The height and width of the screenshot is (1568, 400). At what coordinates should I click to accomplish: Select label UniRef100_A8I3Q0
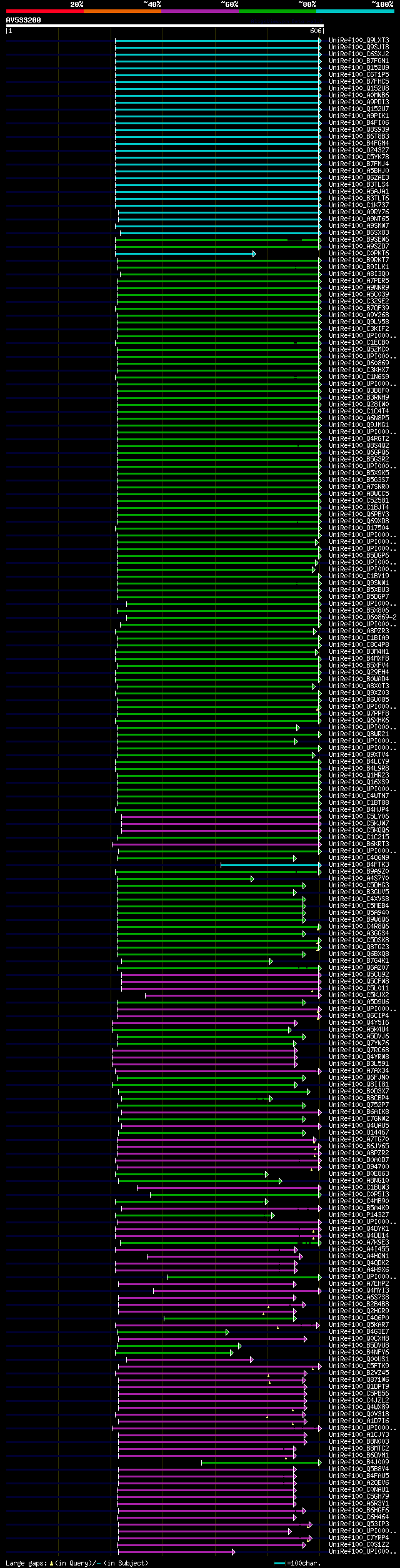[359, 274]
